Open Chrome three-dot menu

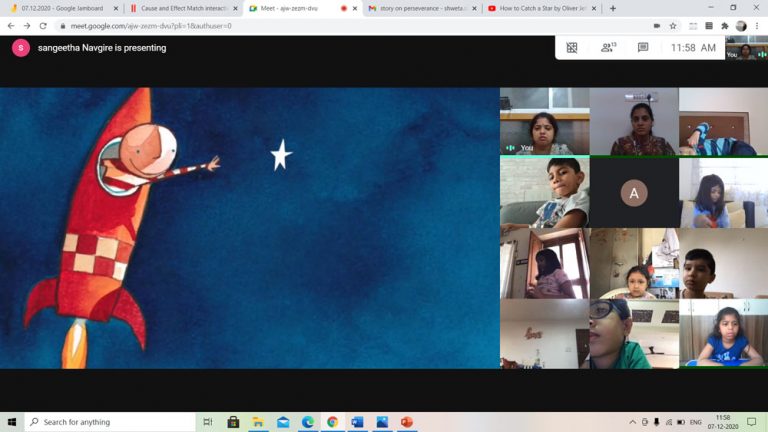(x=757, y=26)
